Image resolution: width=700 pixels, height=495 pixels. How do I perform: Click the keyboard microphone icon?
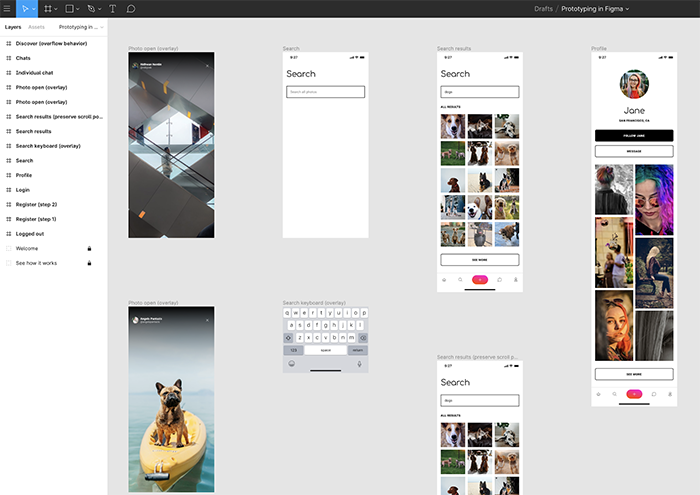359,364
